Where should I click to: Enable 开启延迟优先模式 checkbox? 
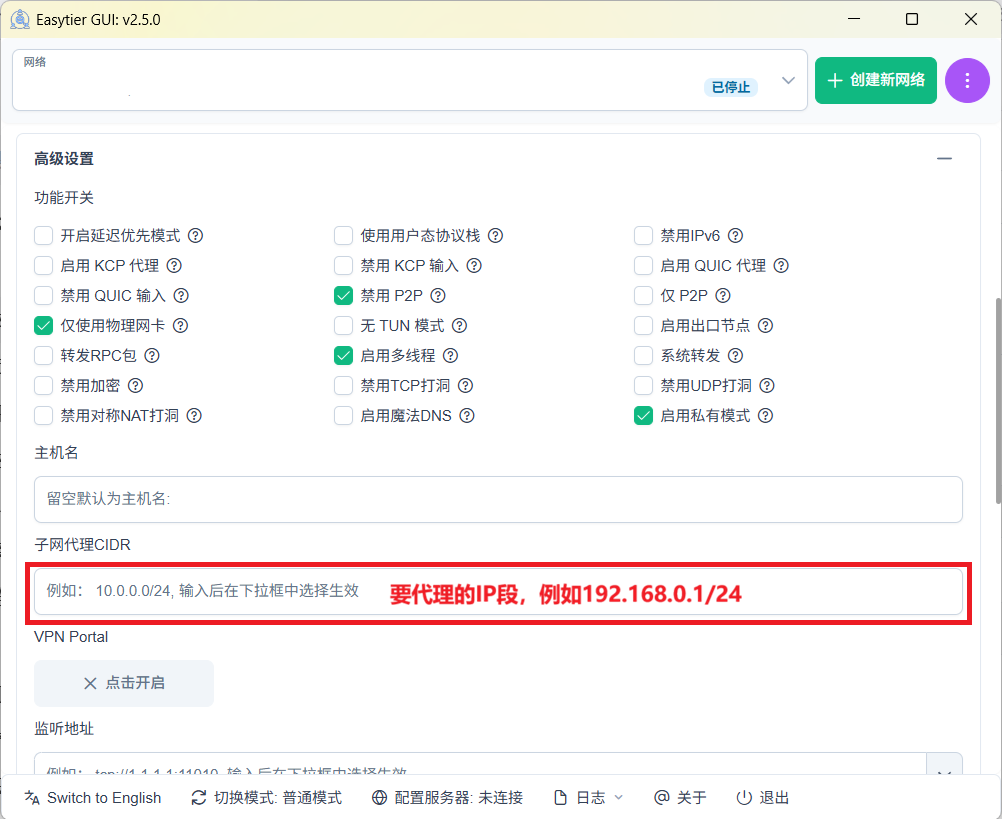tap(43, 236)
